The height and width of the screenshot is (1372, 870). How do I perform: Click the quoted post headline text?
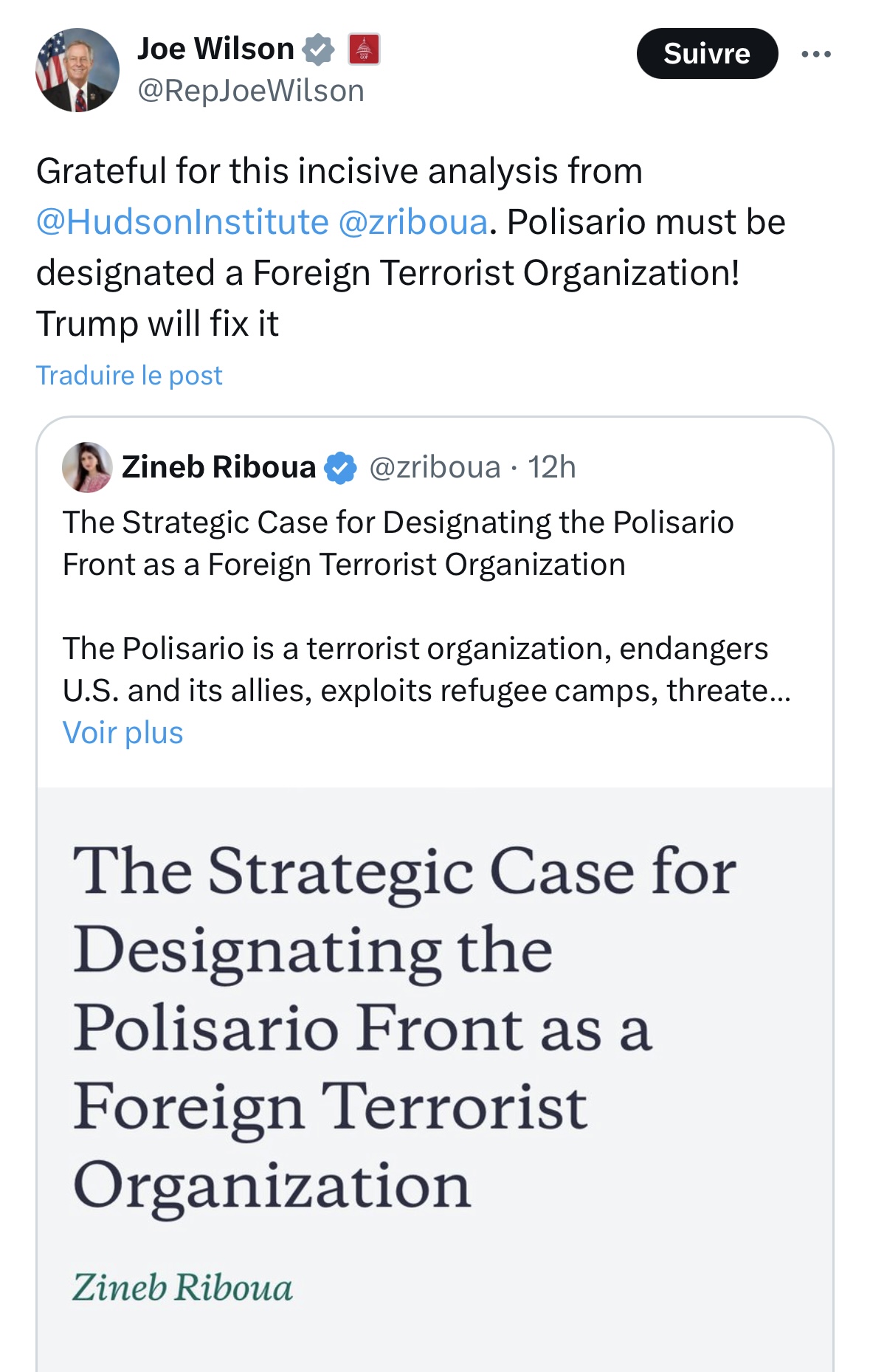[x=398, y=543]
